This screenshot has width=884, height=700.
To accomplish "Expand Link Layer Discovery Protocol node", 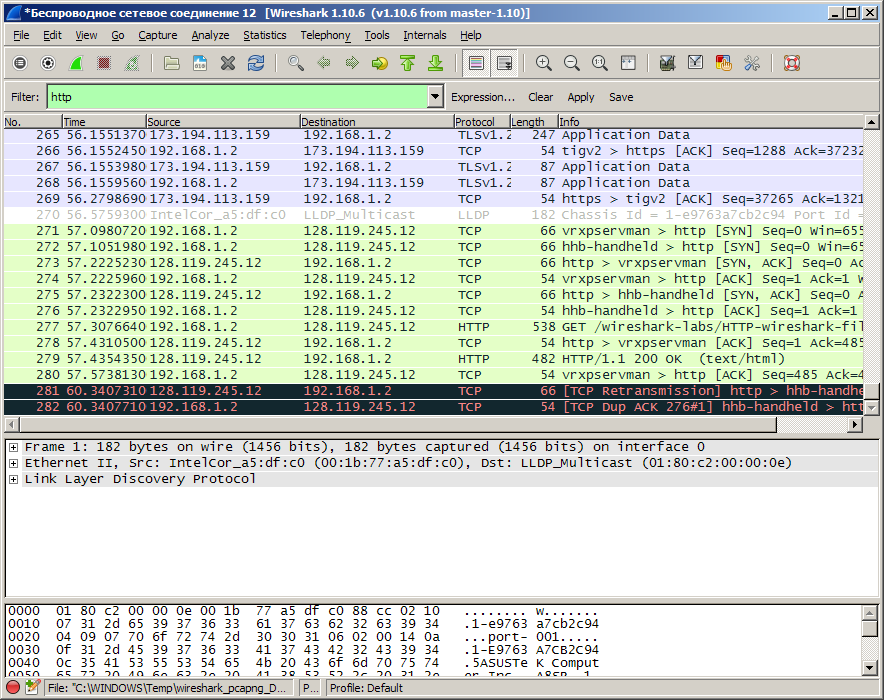I will click(x=14, y=479).
